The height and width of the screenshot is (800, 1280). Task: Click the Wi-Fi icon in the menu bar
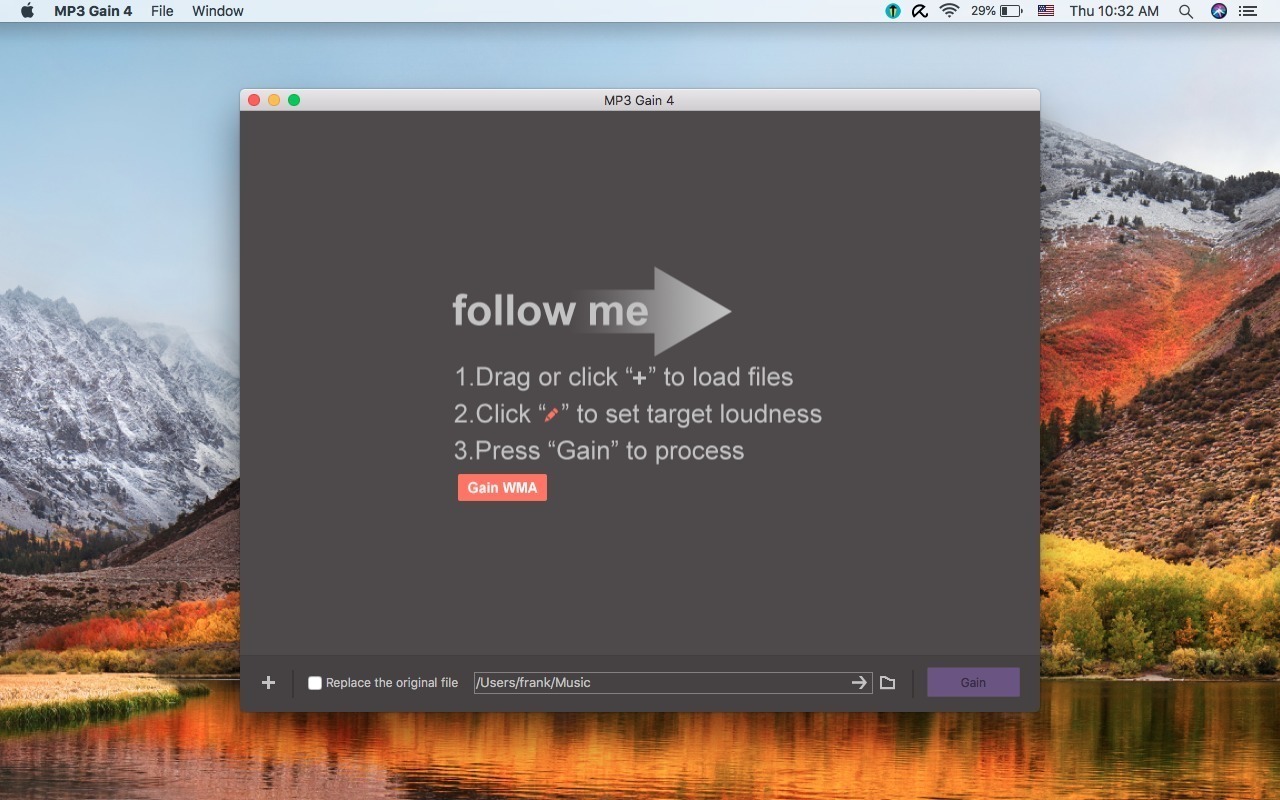coord(947,11)
